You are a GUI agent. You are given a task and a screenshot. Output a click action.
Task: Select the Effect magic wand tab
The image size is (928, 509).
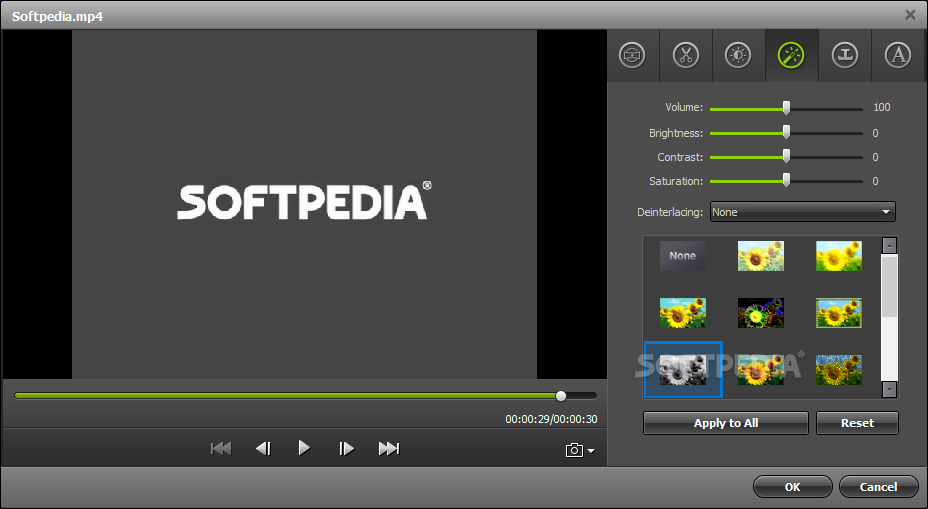coord(791,56)
